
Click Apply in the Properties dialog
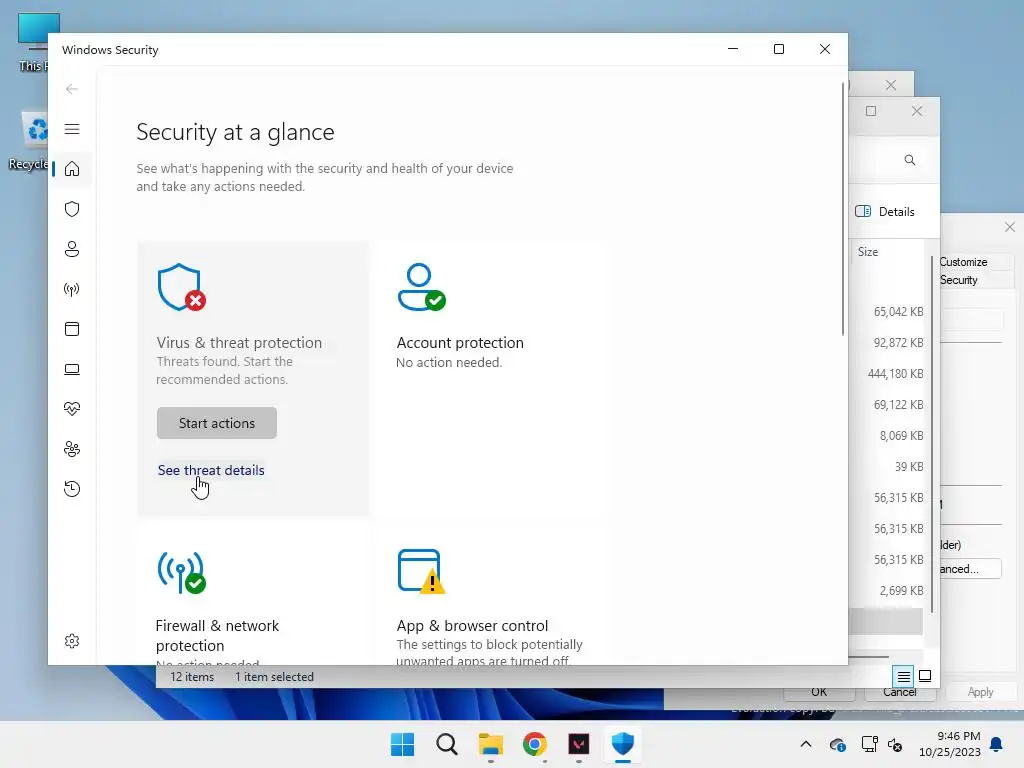pyautogui.click(x=980, y=692)
